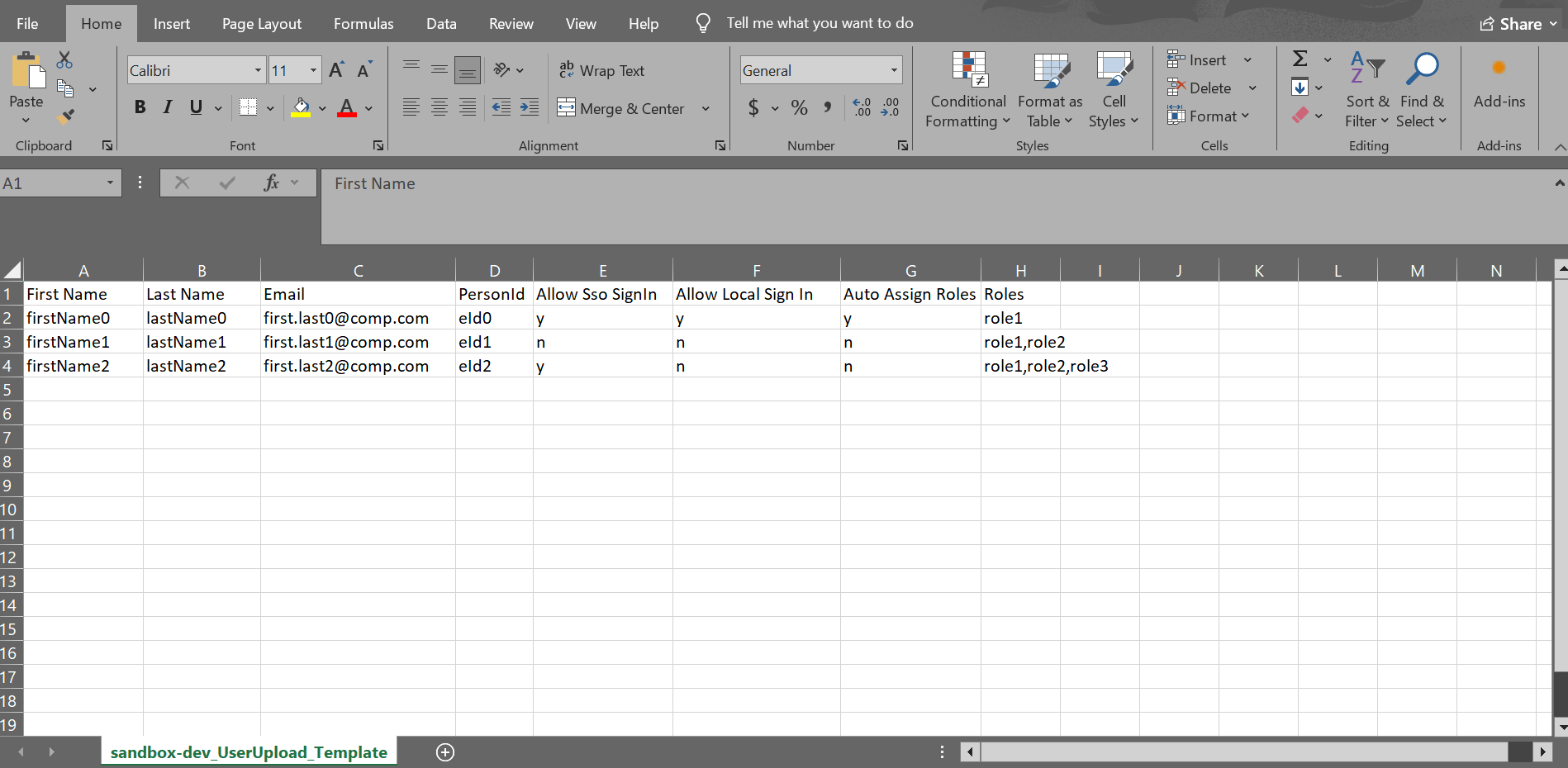
Task: Apply the yellow fill color swatch
Action: (x=301, y=107)
